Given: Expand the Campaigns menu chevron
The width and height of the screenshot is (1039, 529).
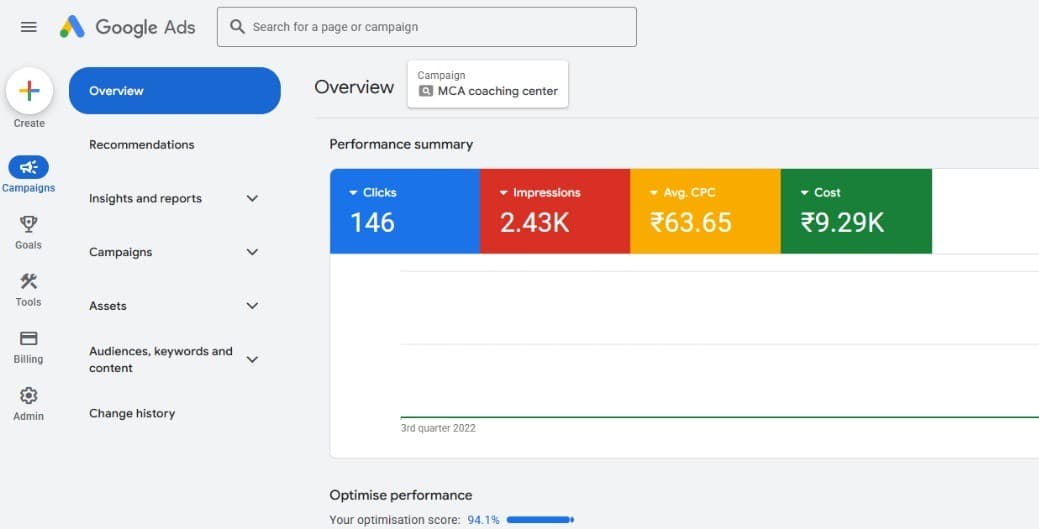Looking at the screenshot, I should (x=252, y=252).
